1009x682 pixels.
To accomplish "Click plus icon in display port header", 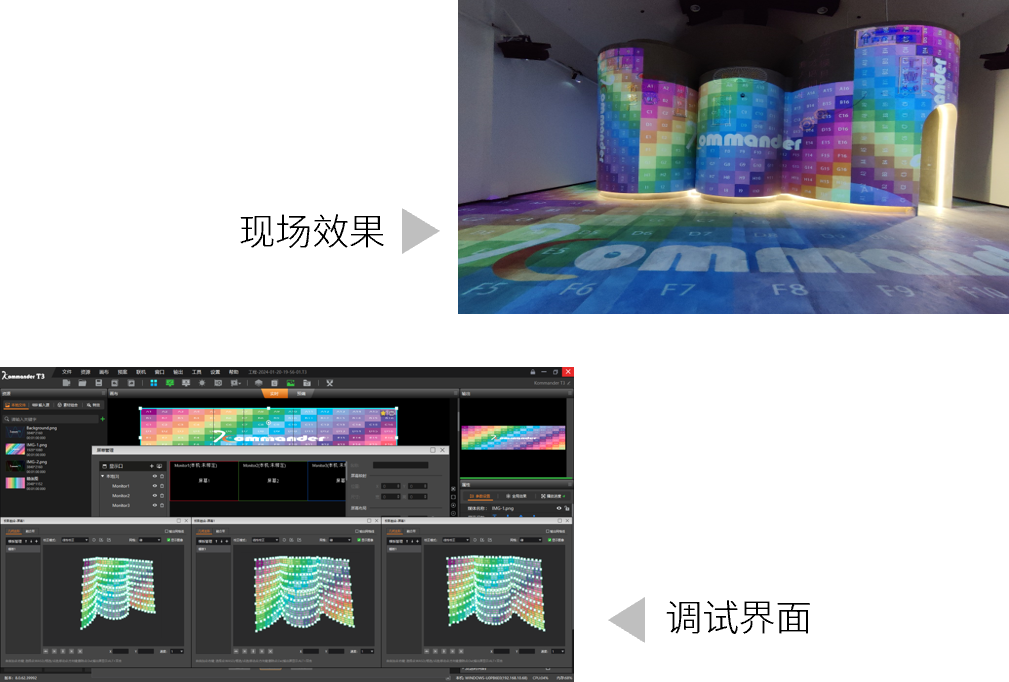I will (x=152, y=466).
